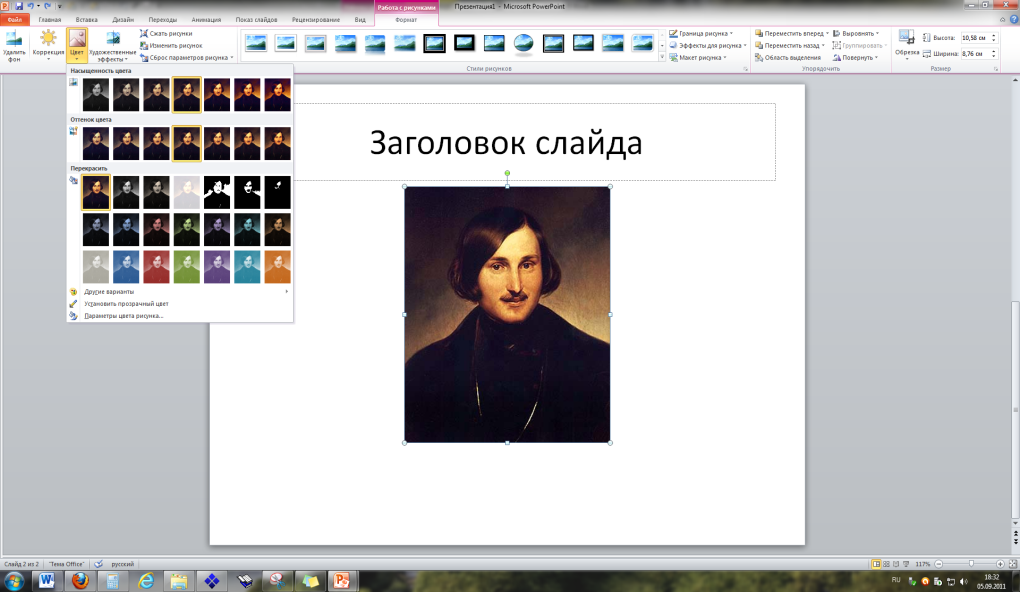Viewport: 1020px width, 592px height.
Task: Click the green rotation handle above picture
Action: coord(507,173)
